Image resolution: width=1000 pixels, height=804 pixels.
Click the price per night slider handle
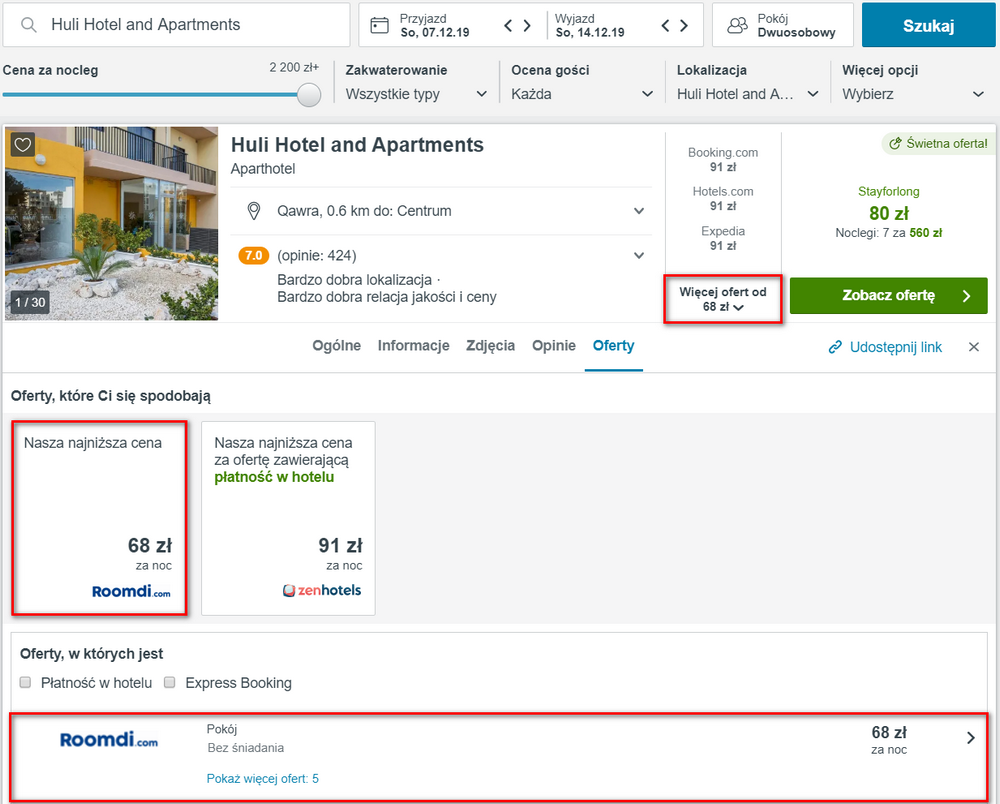point(309,95)
